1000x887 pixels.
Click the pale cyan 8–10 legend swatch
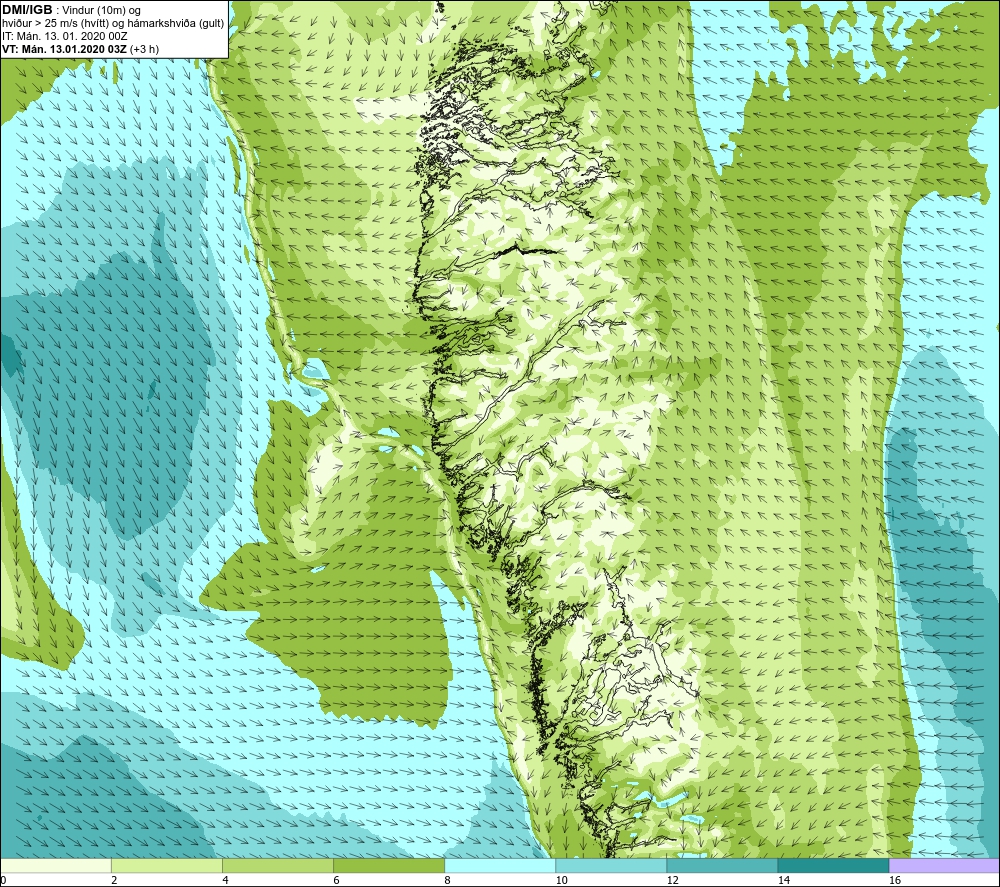[500, 865]
